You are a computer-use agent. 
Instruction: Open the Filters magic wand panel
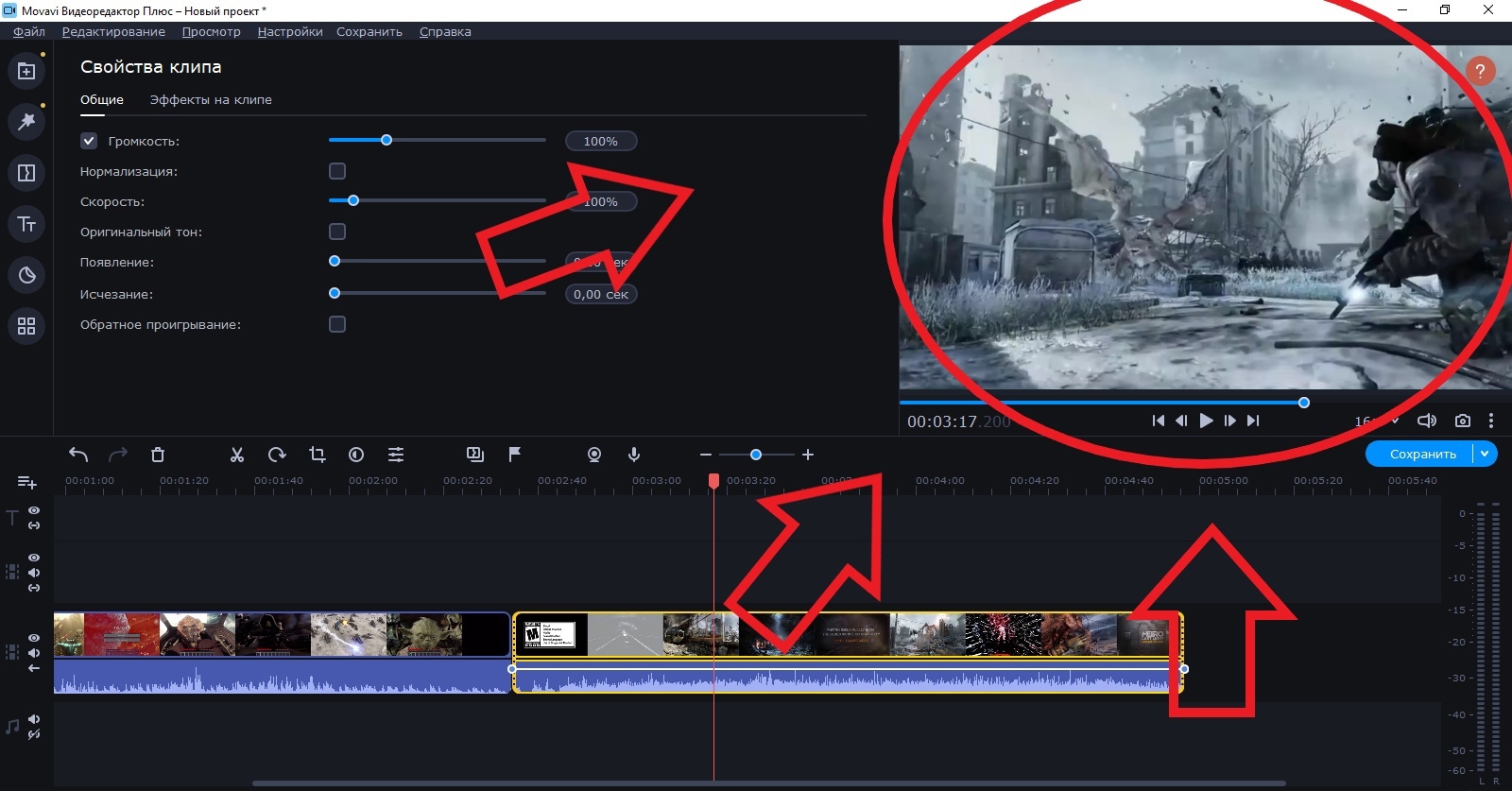pos(26,121)
